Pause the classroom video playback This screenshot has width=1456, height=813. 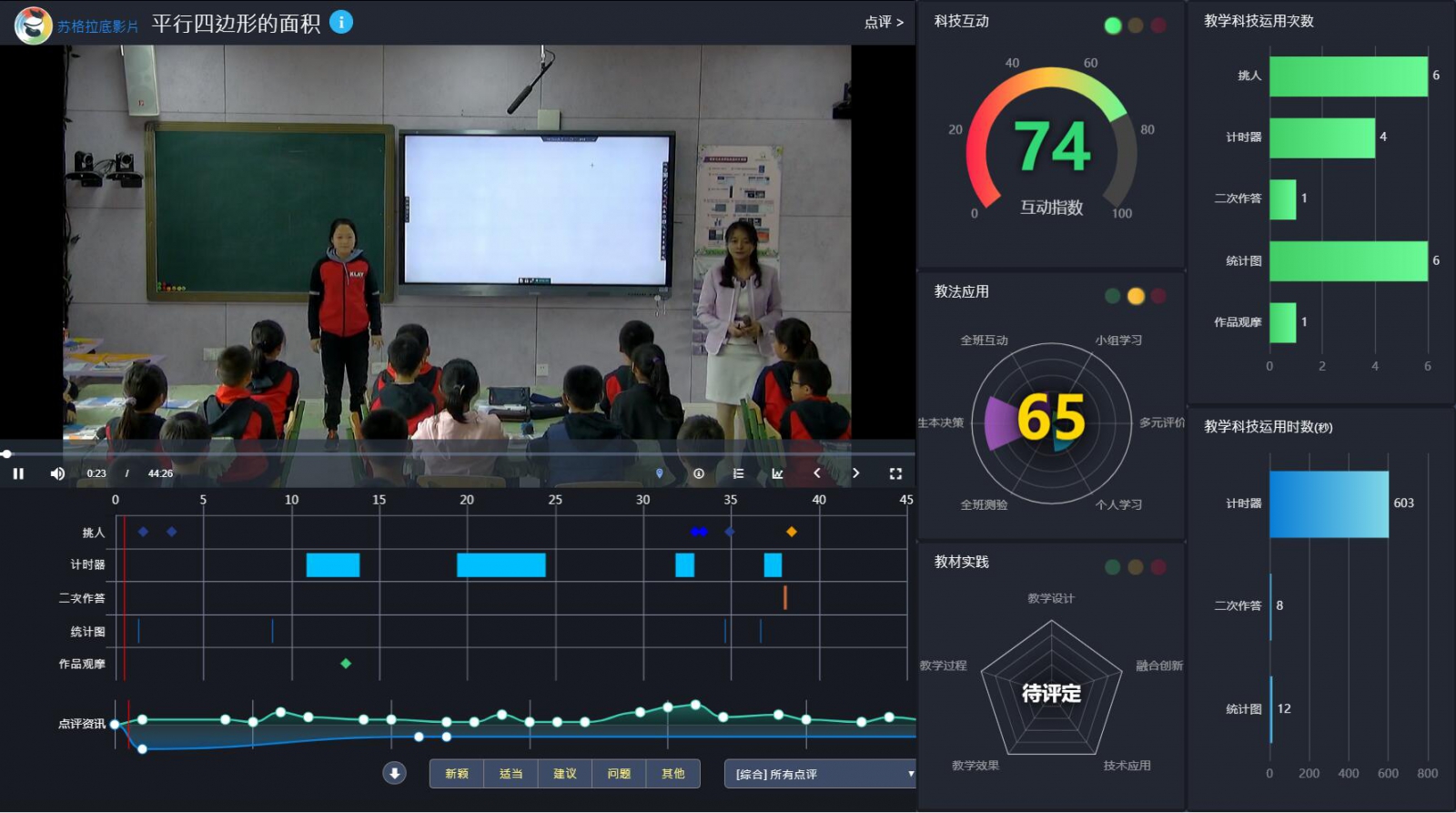pyautogui.click(x=18, y=473)
